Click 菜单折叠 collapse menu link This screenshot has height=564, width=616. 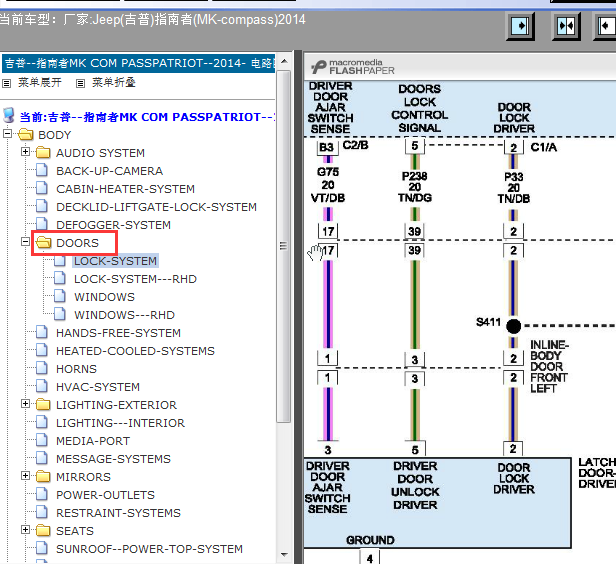click(x=114, y=82)
